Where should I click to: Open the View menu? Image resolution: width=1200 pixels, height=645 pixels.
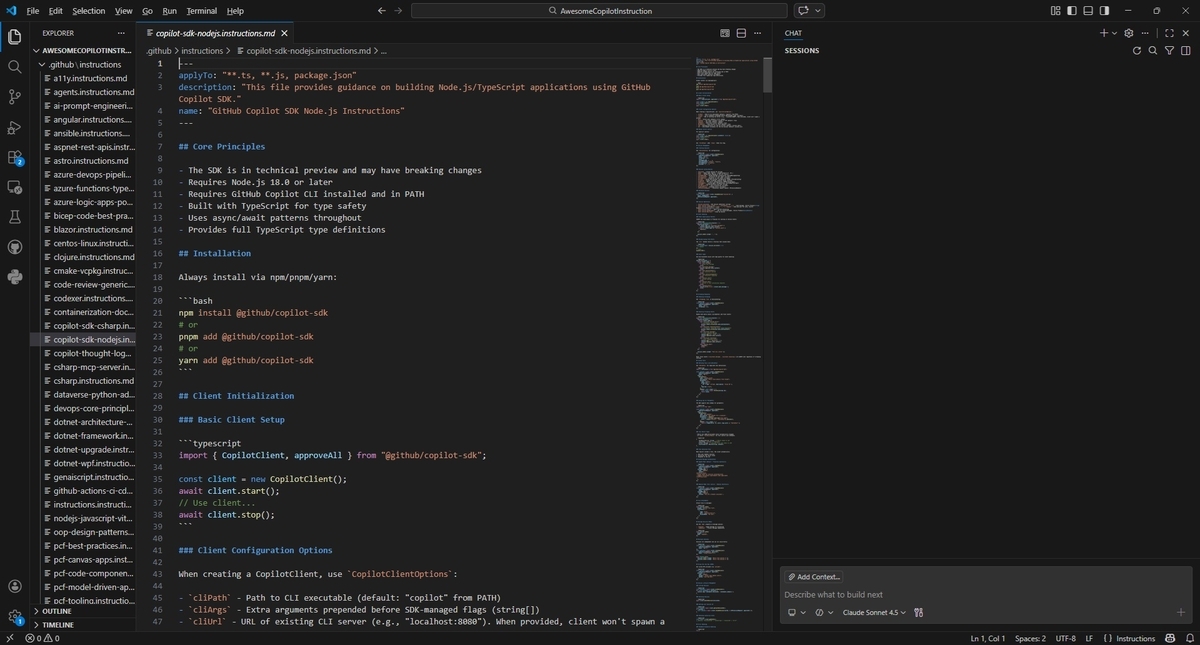[123, 11]
